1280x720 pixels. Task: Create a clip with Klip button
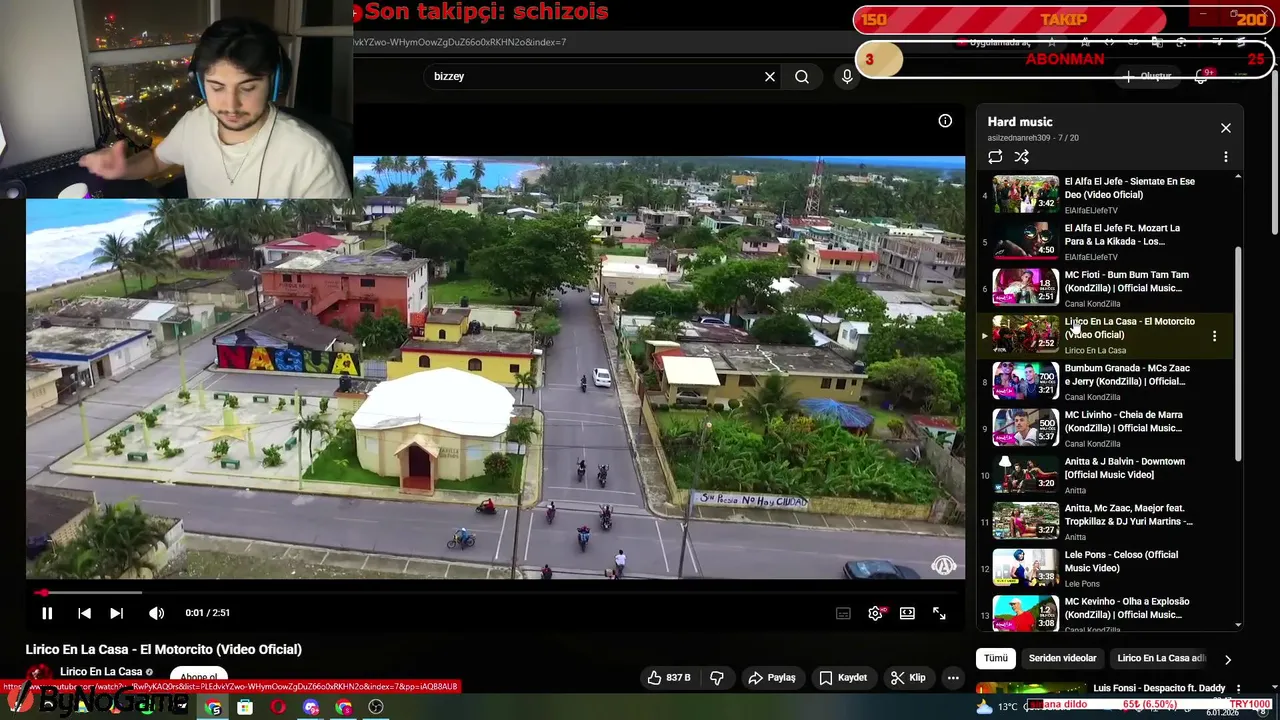[908, 678]
